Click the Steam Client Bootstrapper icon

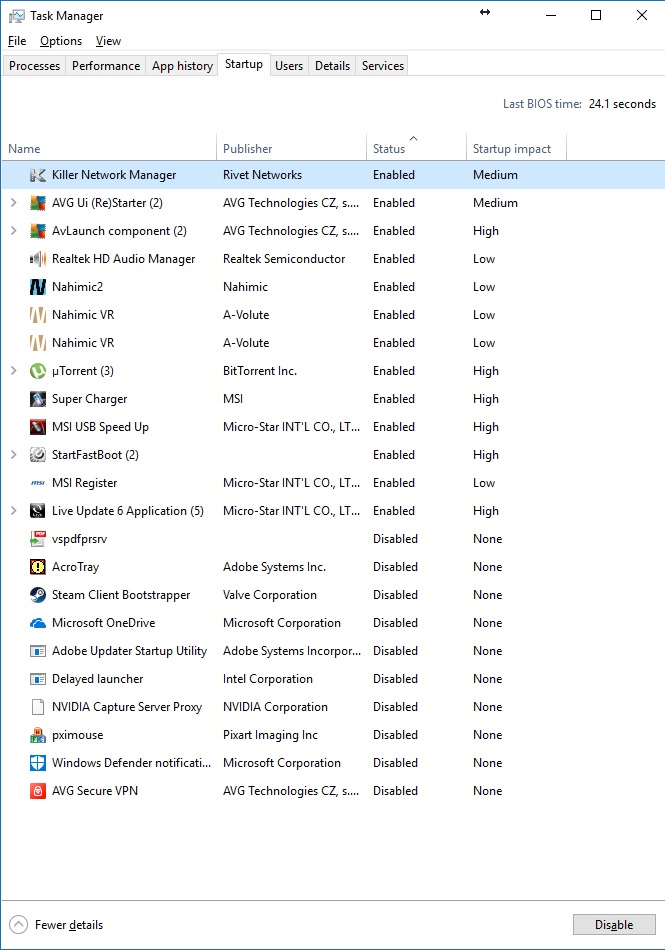38,595
